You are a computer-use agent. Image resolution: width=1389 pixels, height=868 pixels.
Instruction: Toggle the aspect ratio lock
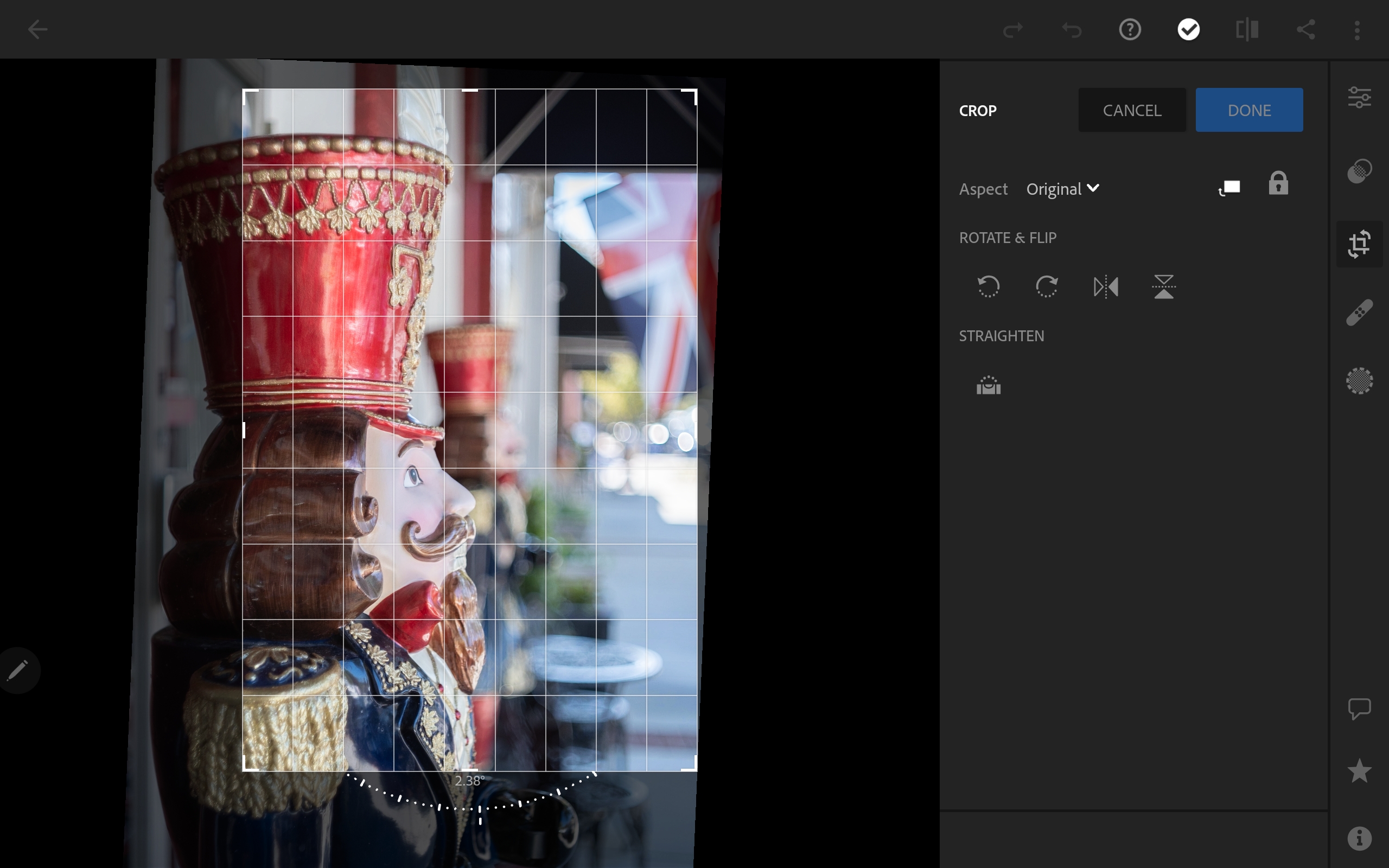coord(1278,184)
